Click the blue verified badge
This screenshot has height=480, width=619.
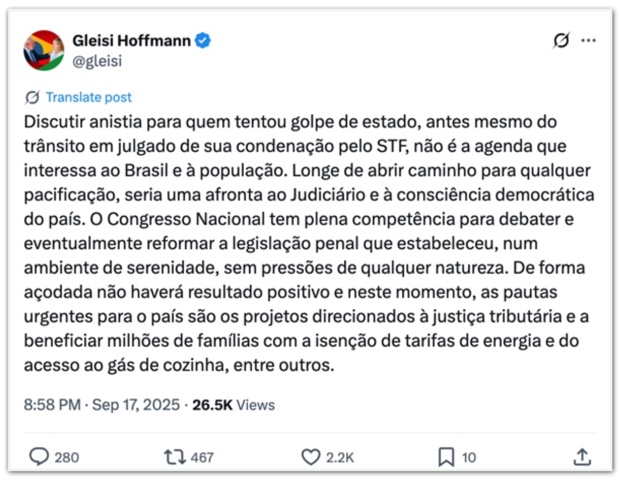click(x=203, y=40)
